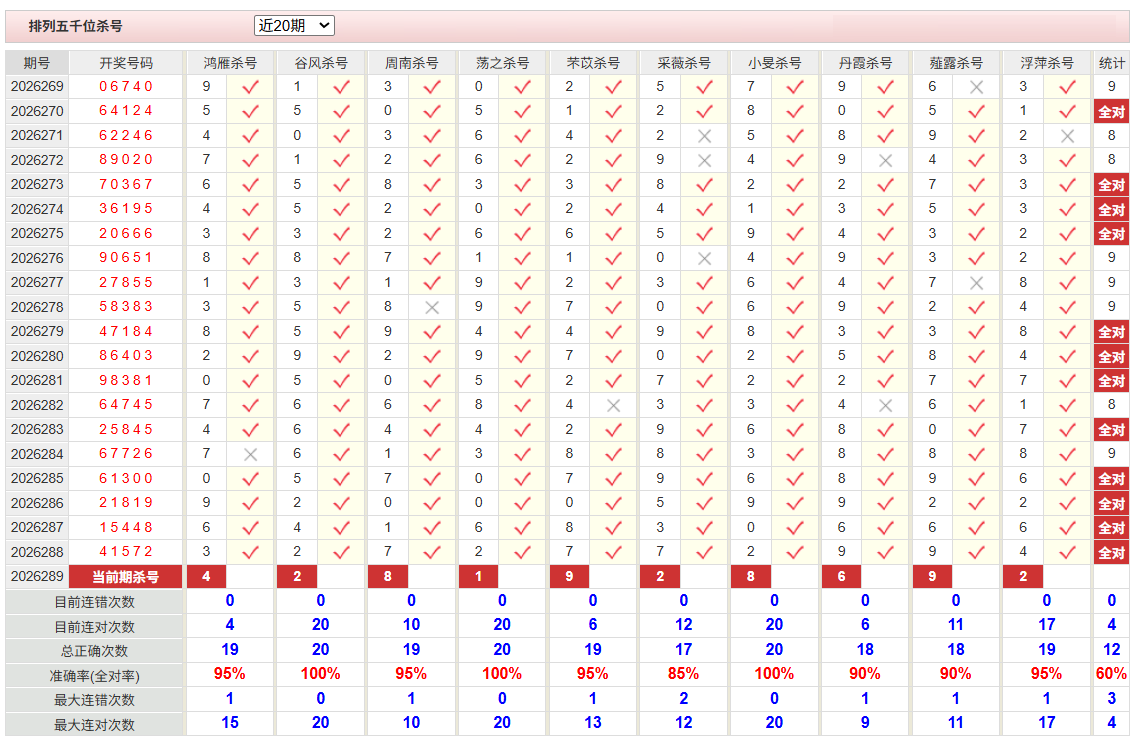
Task: Click the 60% overall accuracy value
Action: pos(1111,674)
